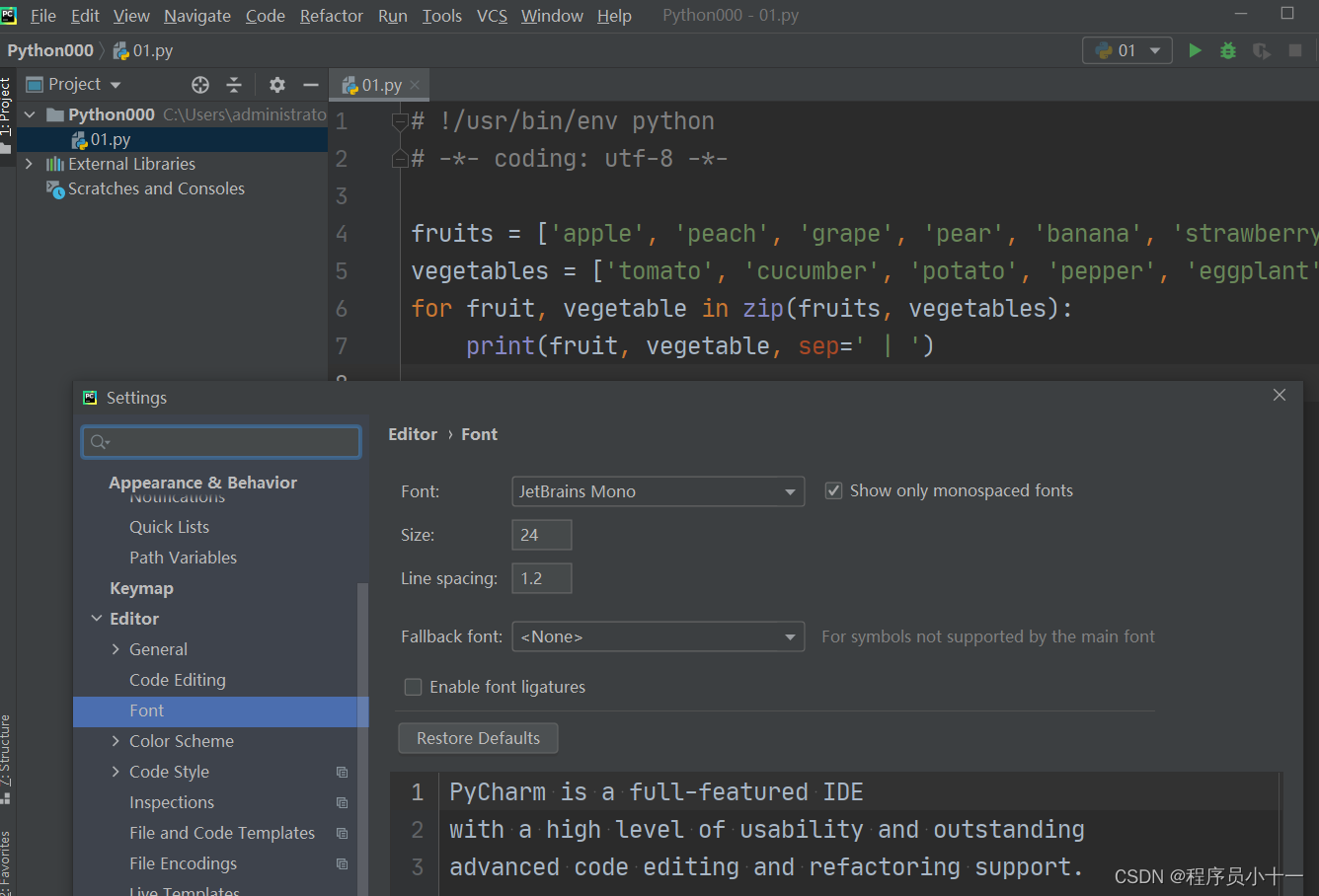
Task: Open the Code menu
Action: coord(266,16)
